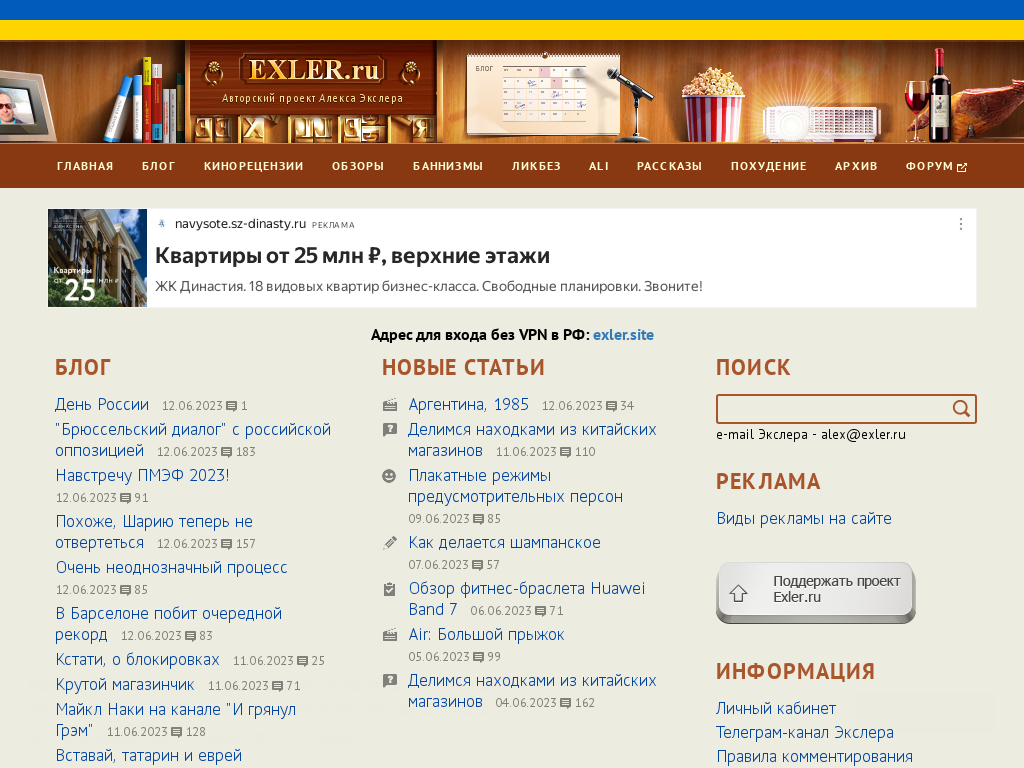This screenshot has height=768, width=1024.
Task: Click the ad headline Квартиры от 25 млн
Action: [x=352, y=255]
